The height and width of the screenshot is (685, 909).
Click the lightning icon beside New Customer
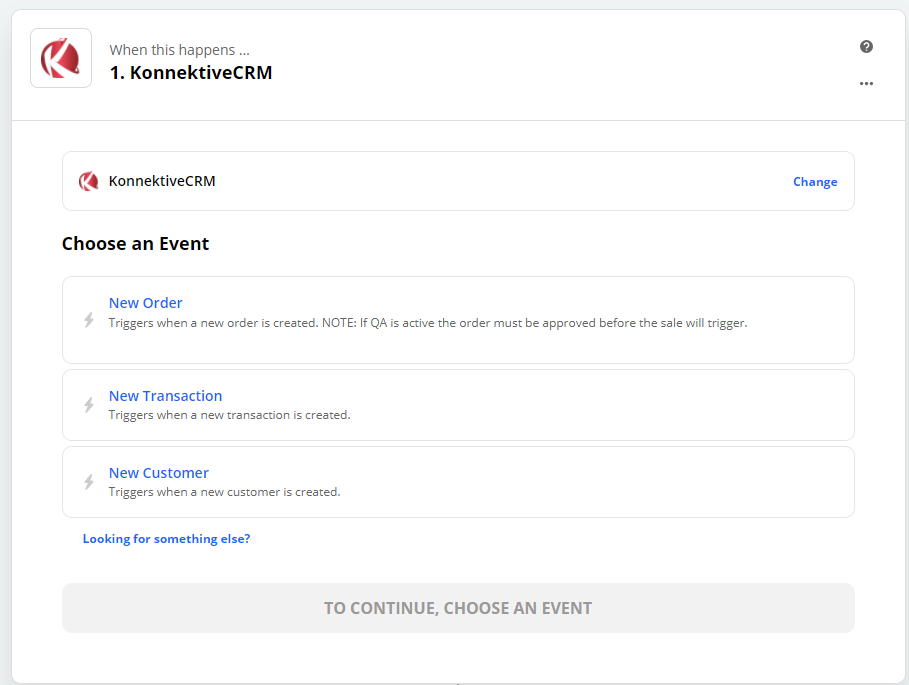click(89, 482)
